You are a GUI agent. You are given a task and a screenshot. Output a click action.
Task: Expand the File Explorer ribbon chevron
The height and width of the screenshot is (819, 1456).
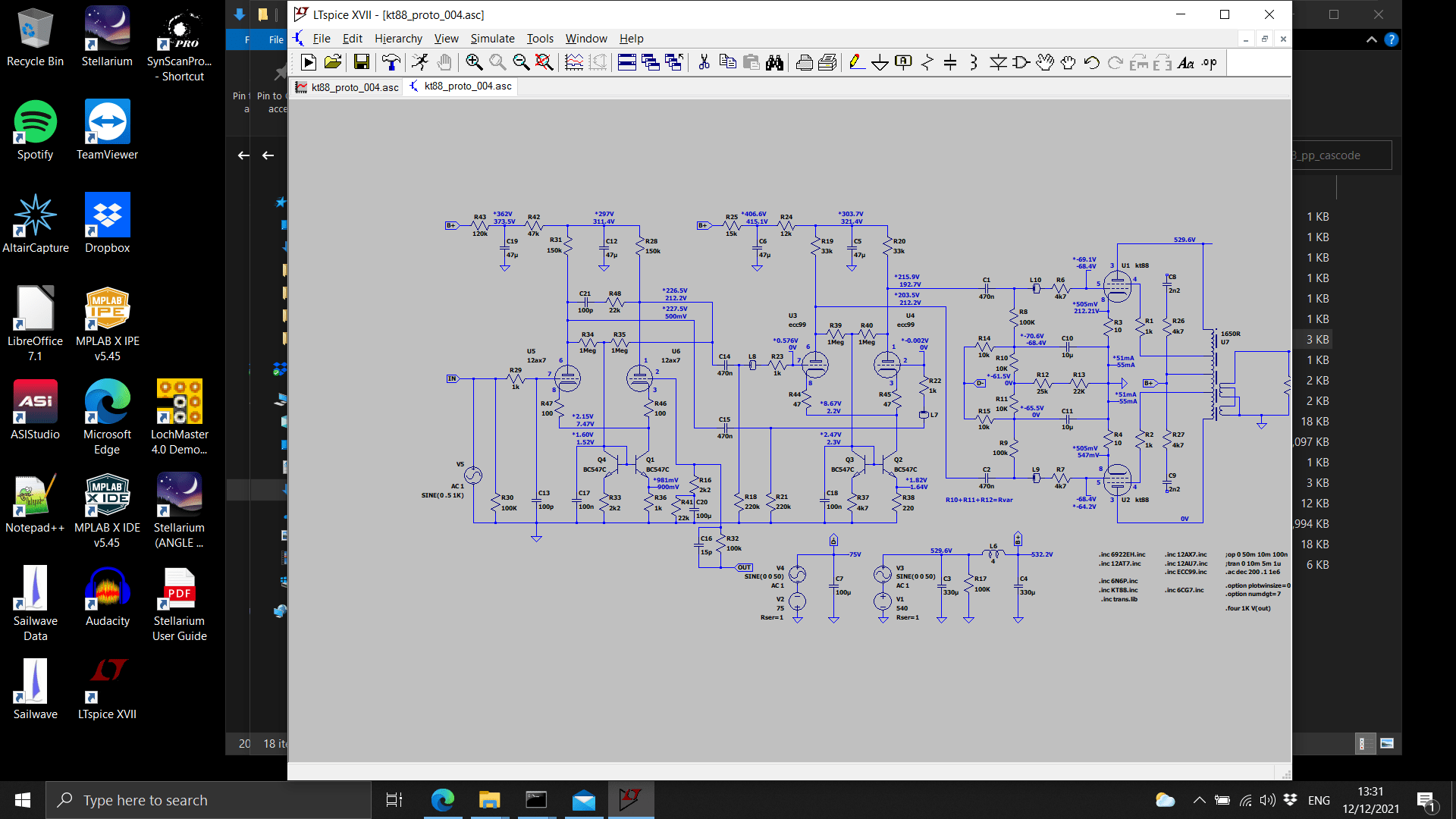pos(1372,39)
